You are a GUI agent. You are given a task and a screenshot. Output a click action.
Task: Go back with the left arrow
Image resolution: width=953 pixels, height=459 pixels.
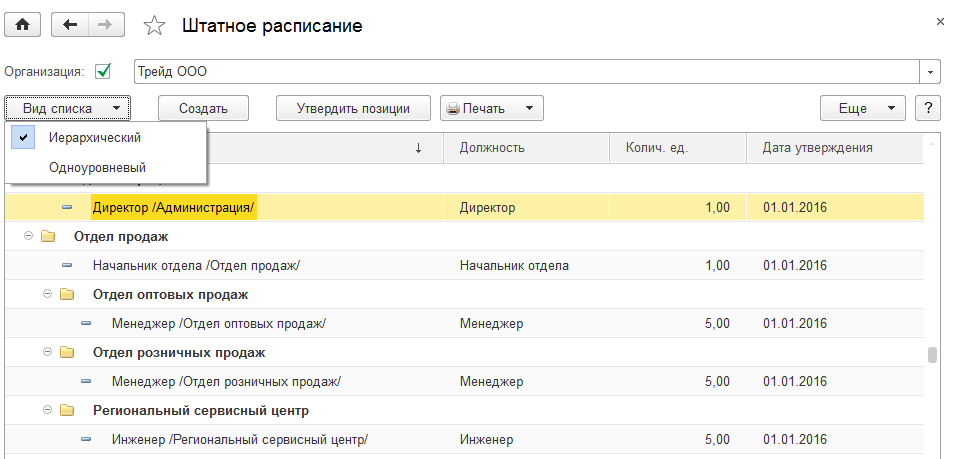[x=69, y=25]
